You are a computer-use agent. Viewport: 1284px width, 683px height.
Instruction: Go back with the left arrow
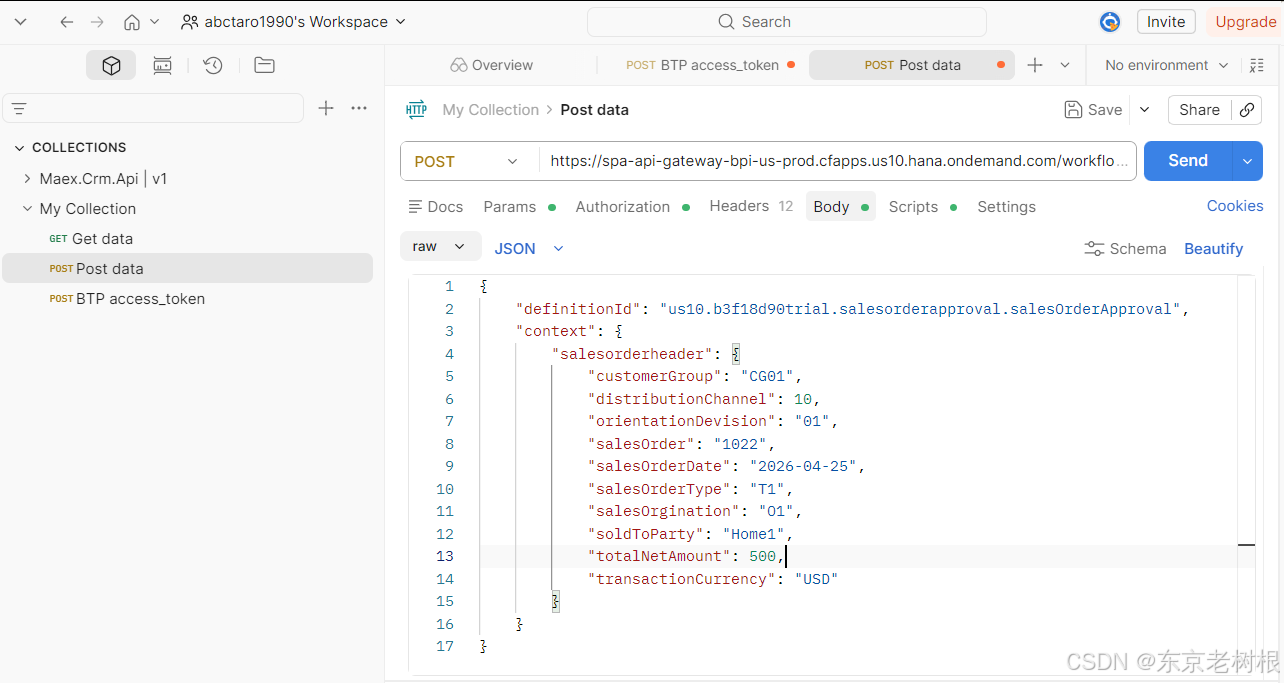click(x=66, y=22)
